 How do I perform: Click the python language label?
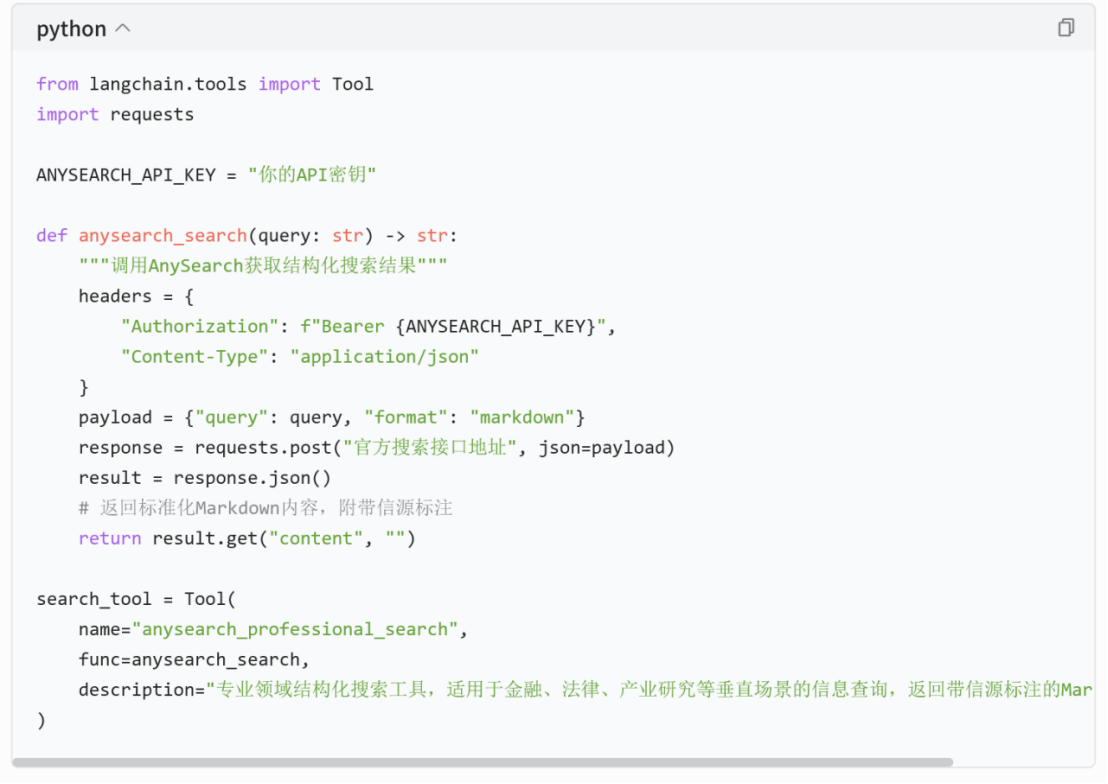(71, 29)
